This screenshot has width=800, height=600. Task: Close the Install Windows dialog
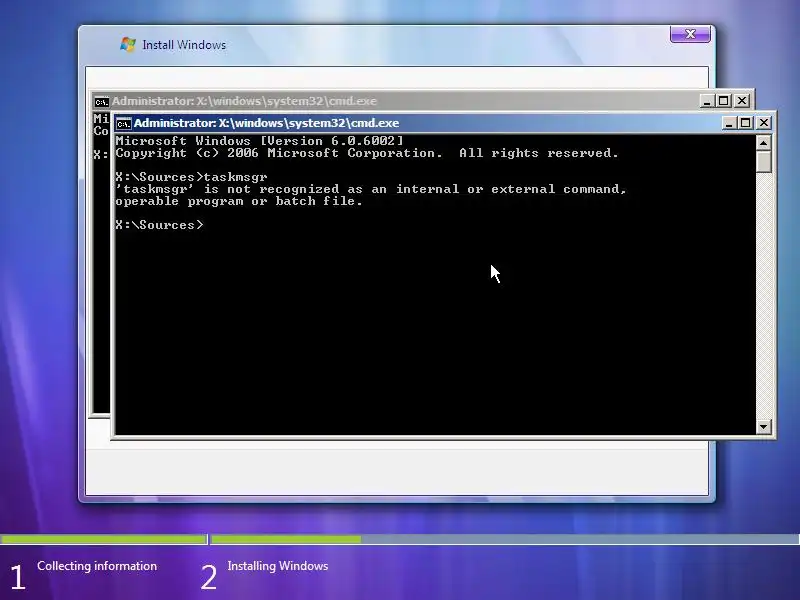click(690, 34)
